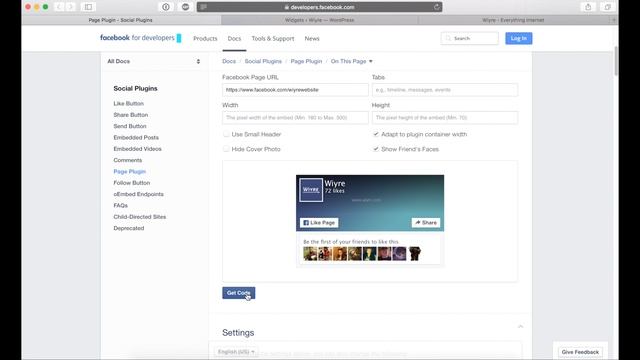640x360 pixels.
Task: Follow the Social Plugins breadcrumb link
Action: pos(263,61)
